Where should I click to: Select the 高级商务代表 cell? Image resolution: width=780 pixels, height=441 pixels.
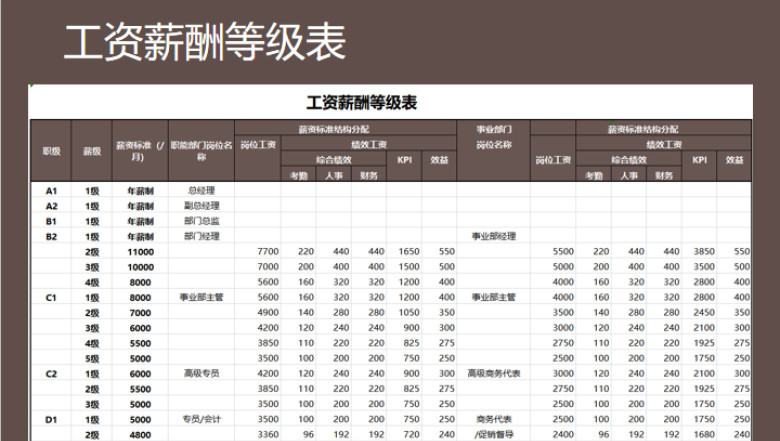point(493,373)
